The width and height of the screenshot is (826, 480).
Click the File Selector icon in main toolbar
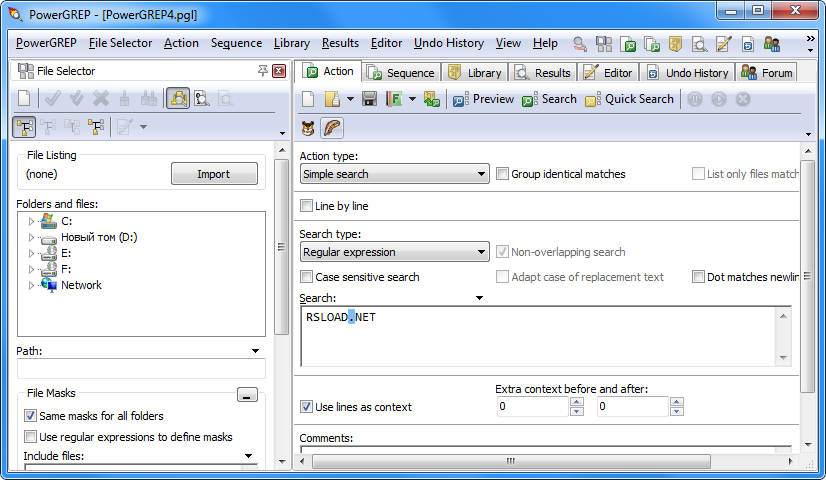click(x=604, y=44)
